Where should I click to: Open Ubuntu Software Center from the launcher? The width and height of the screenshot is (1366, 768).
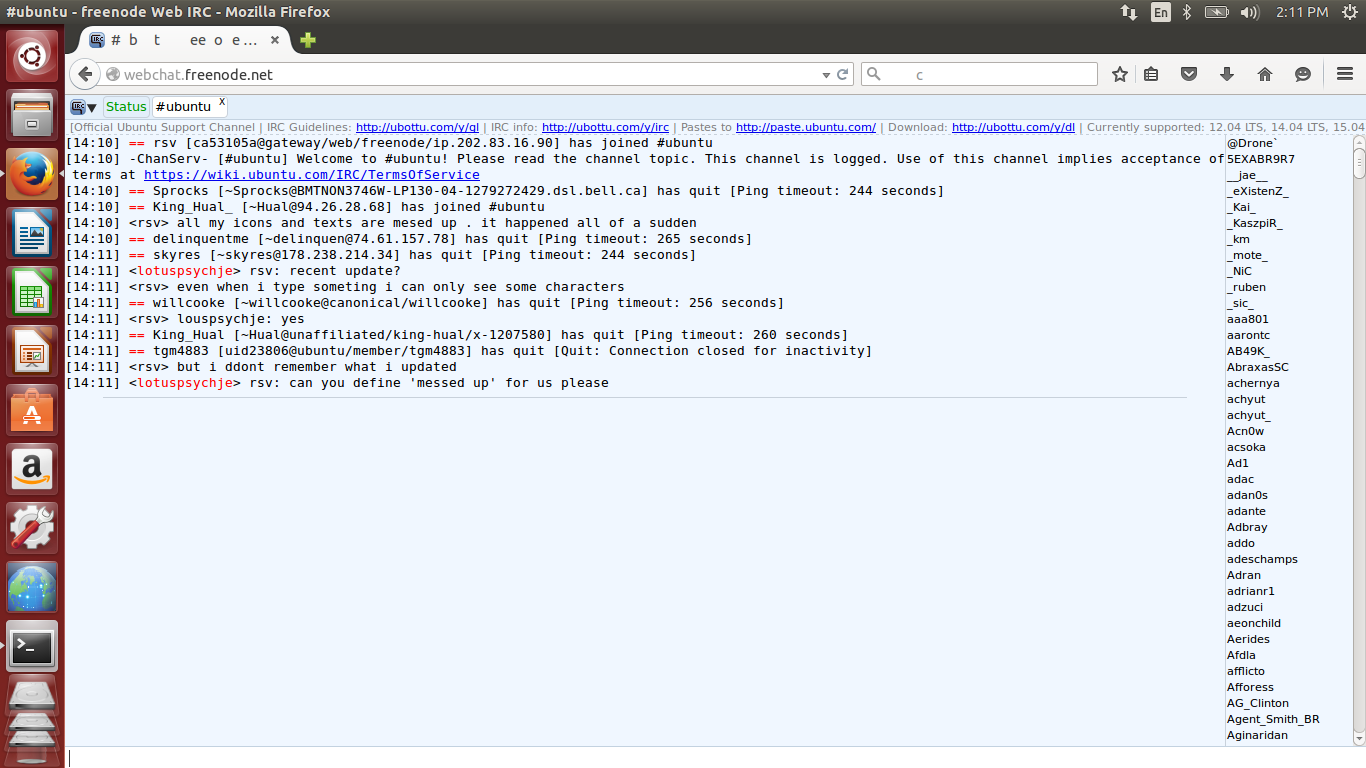33,409
